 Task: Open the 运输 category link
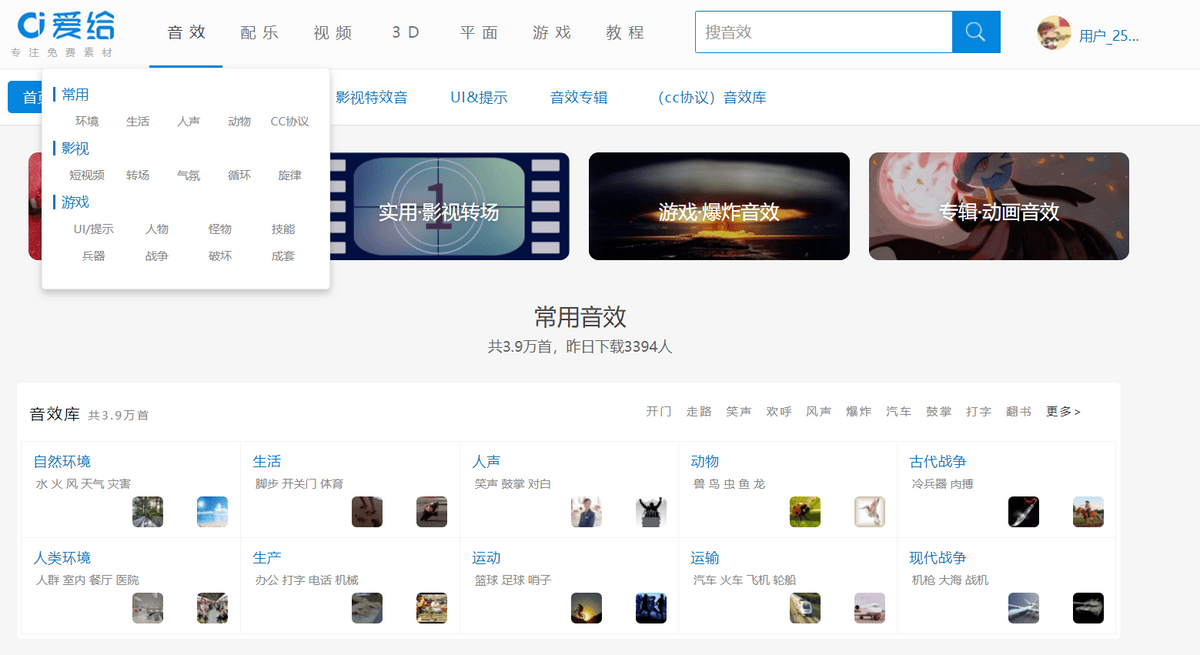(x=704, y=558)
